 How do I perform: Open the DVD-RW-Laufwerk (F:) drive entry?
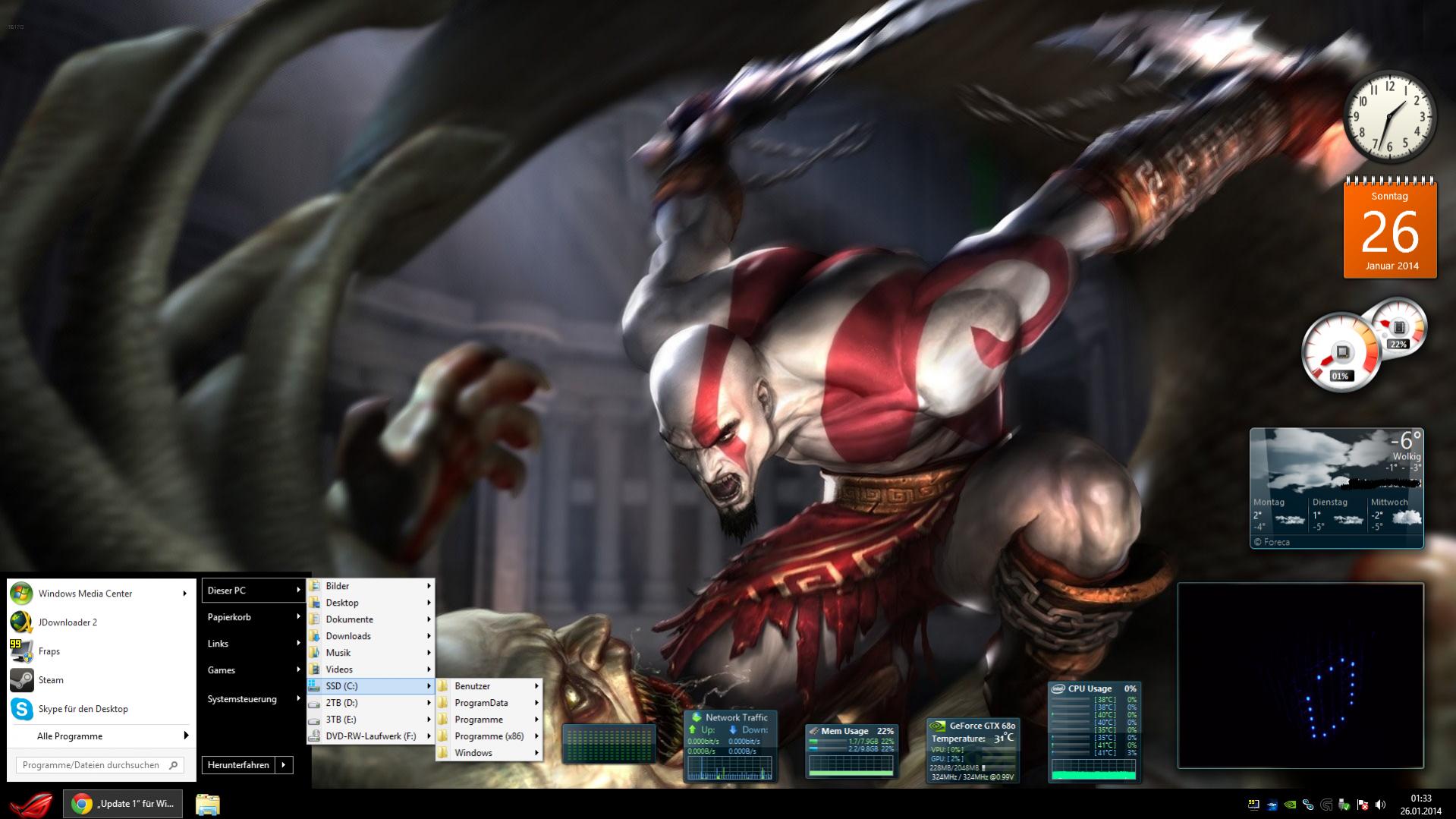370,736
